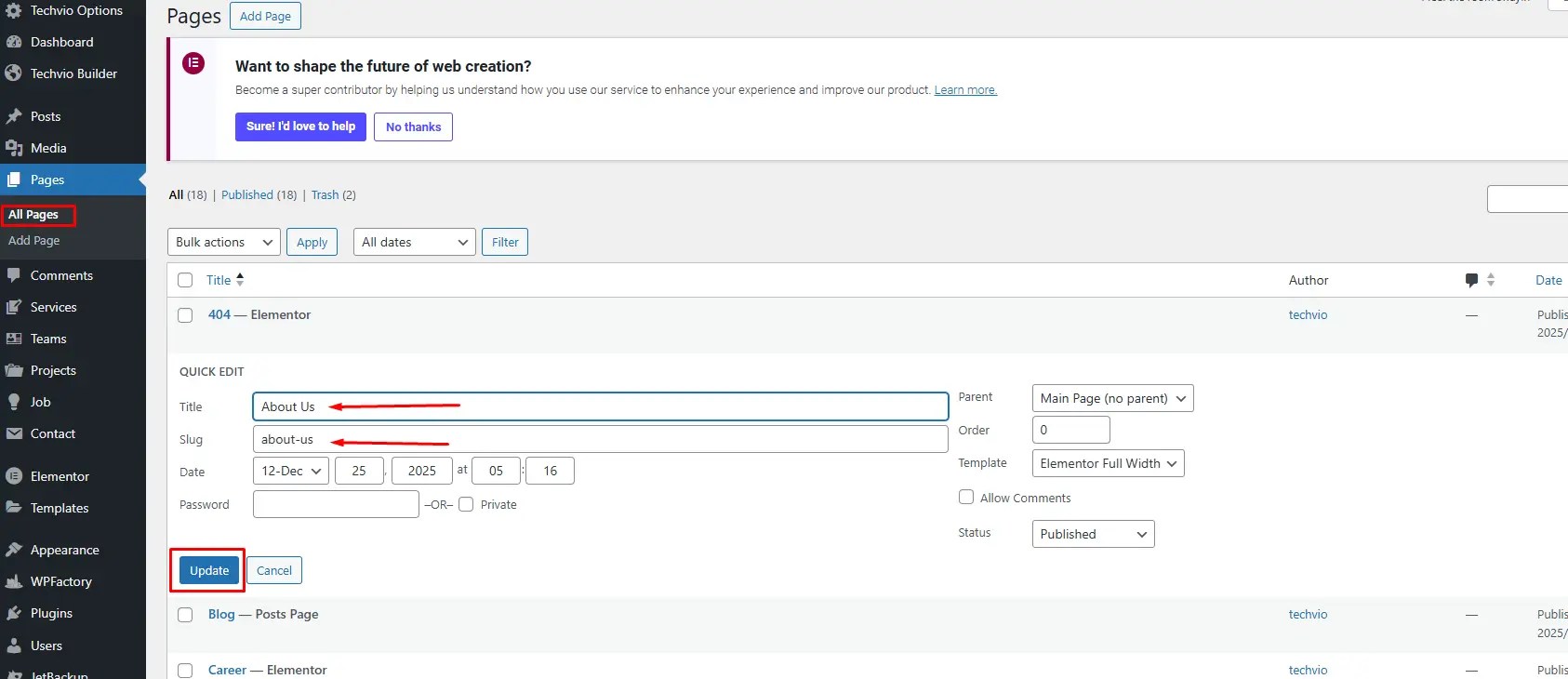Screen dimensions: 1568x679
Task: Click the Sure! I'd love to help button
Action: pos(300,126)
